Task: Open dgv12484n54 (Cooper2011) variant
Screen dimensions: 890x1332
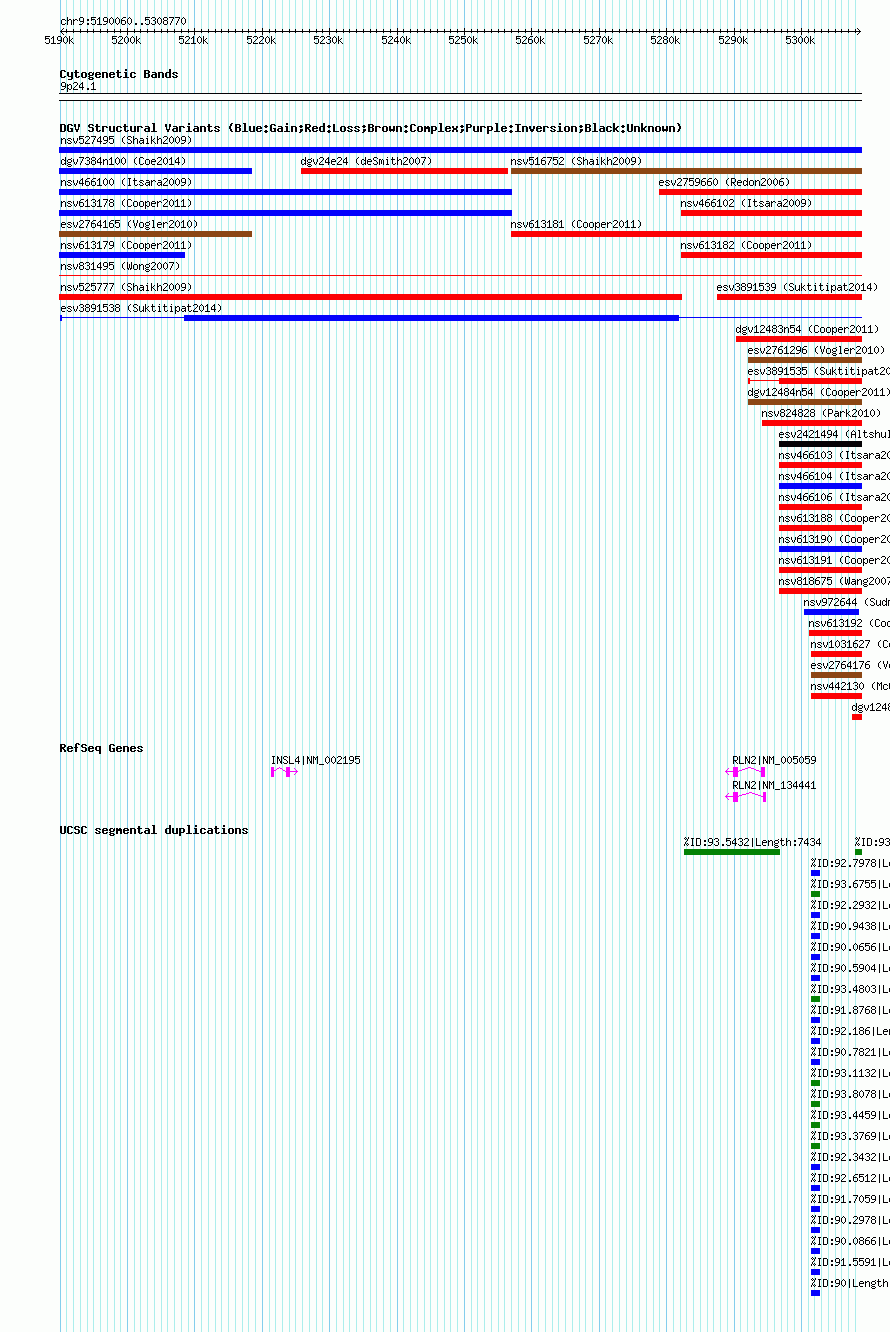Action: [x=818, y=392]
